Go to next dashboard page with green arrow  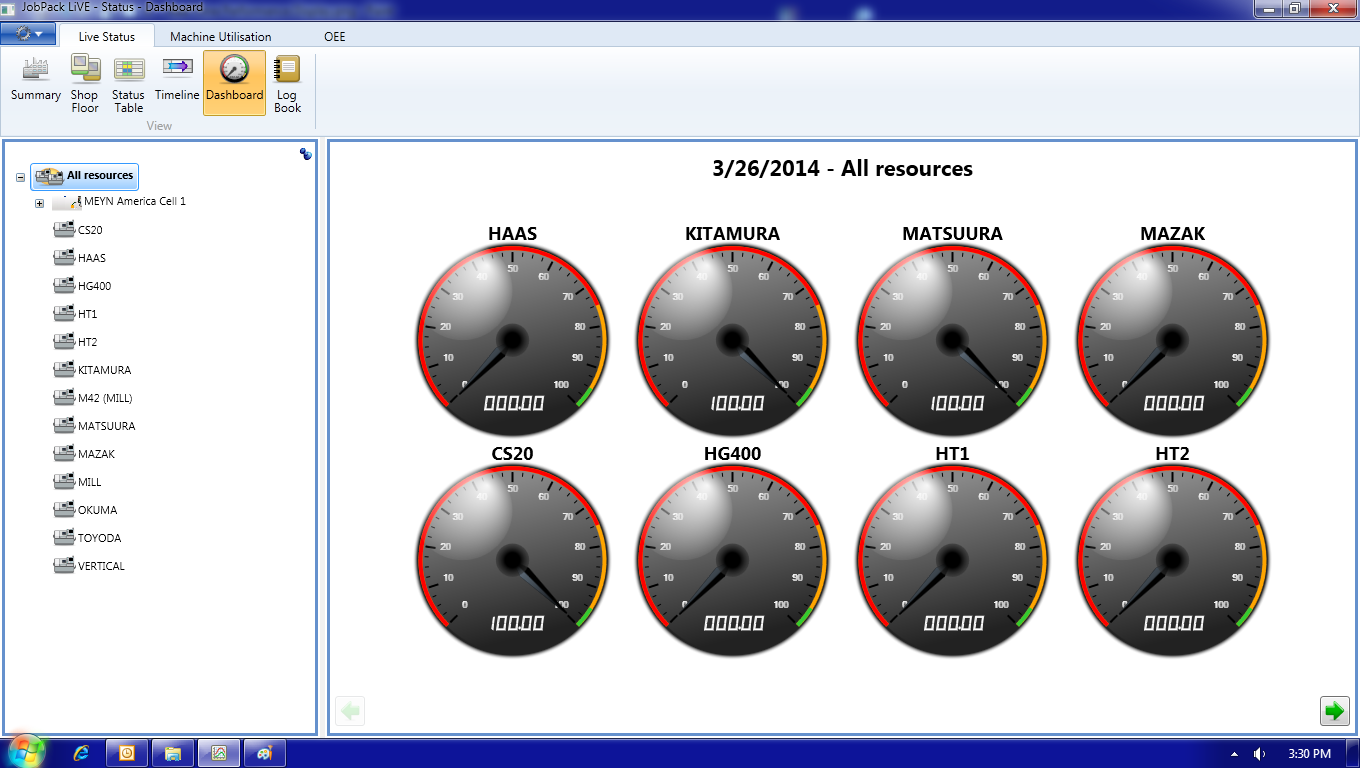(1334, 711)
